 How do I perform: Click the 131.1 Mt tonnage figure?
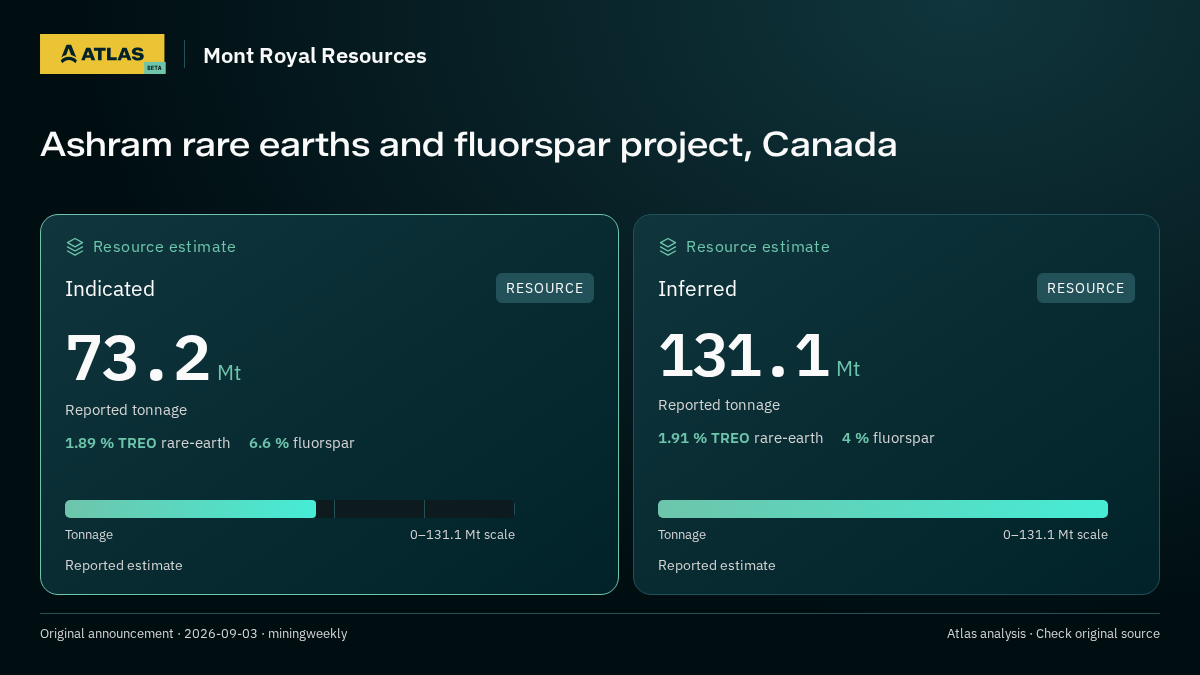(759, 356)
